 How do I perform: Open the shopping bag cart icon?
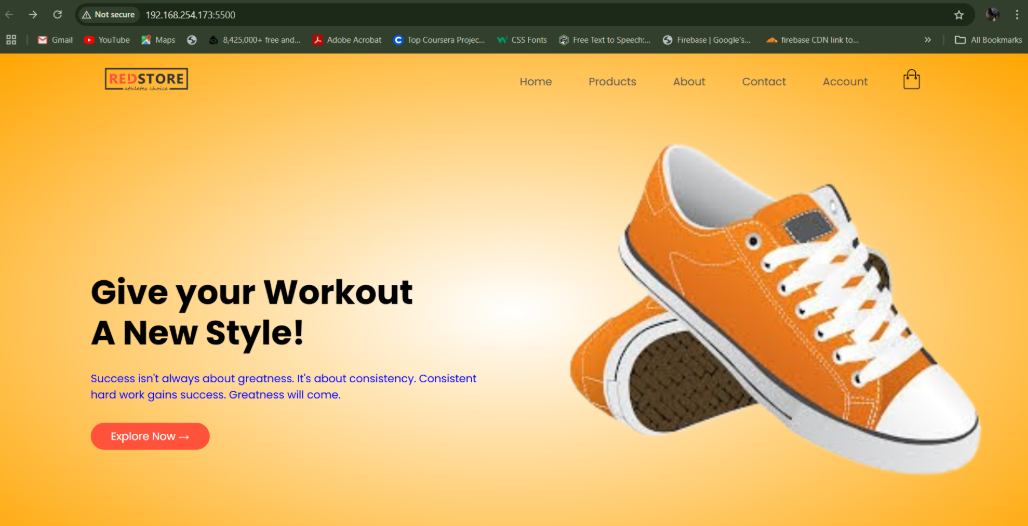[x=911, y=80]
